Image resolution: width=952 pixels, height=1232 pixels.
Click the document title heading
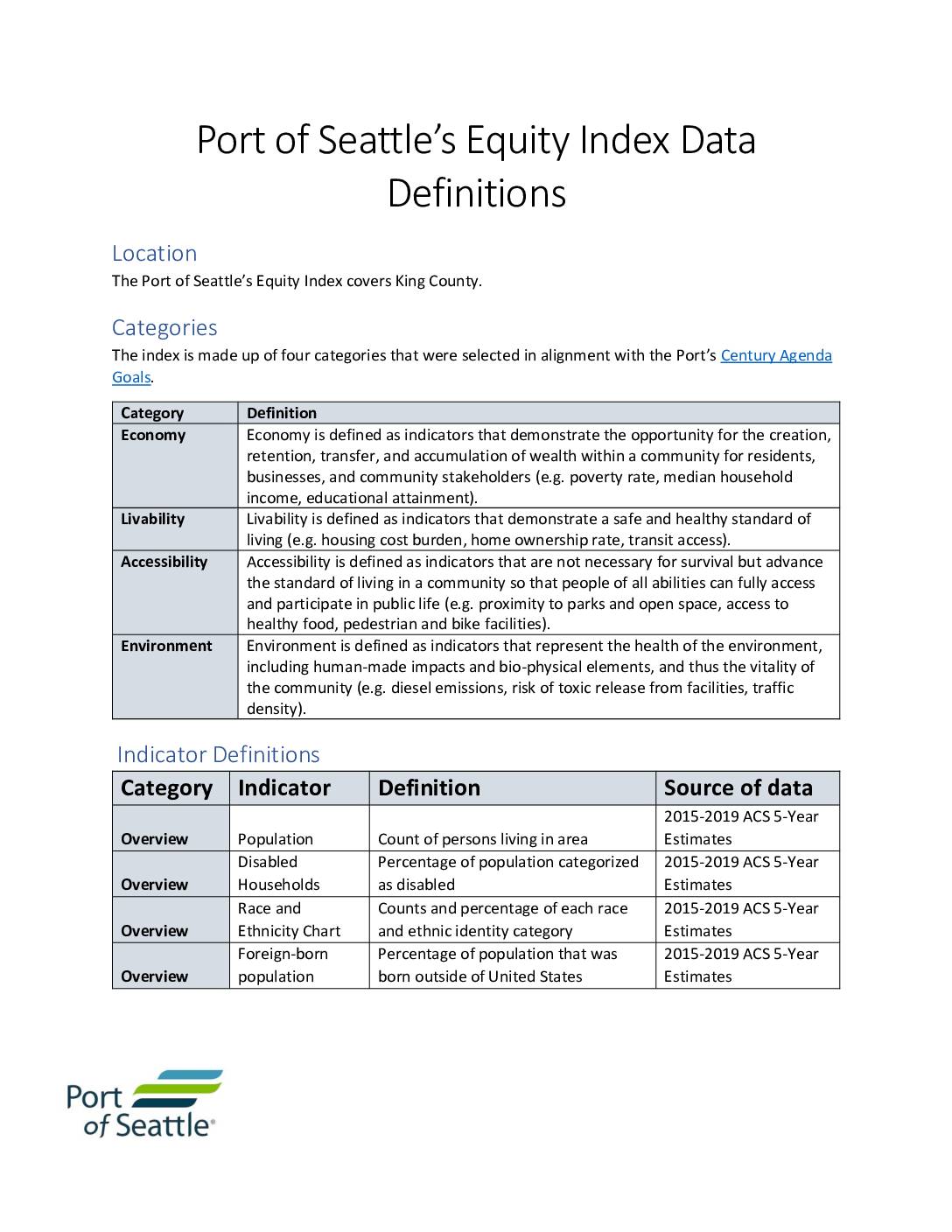pyautogui.click(x=476, y=166)
